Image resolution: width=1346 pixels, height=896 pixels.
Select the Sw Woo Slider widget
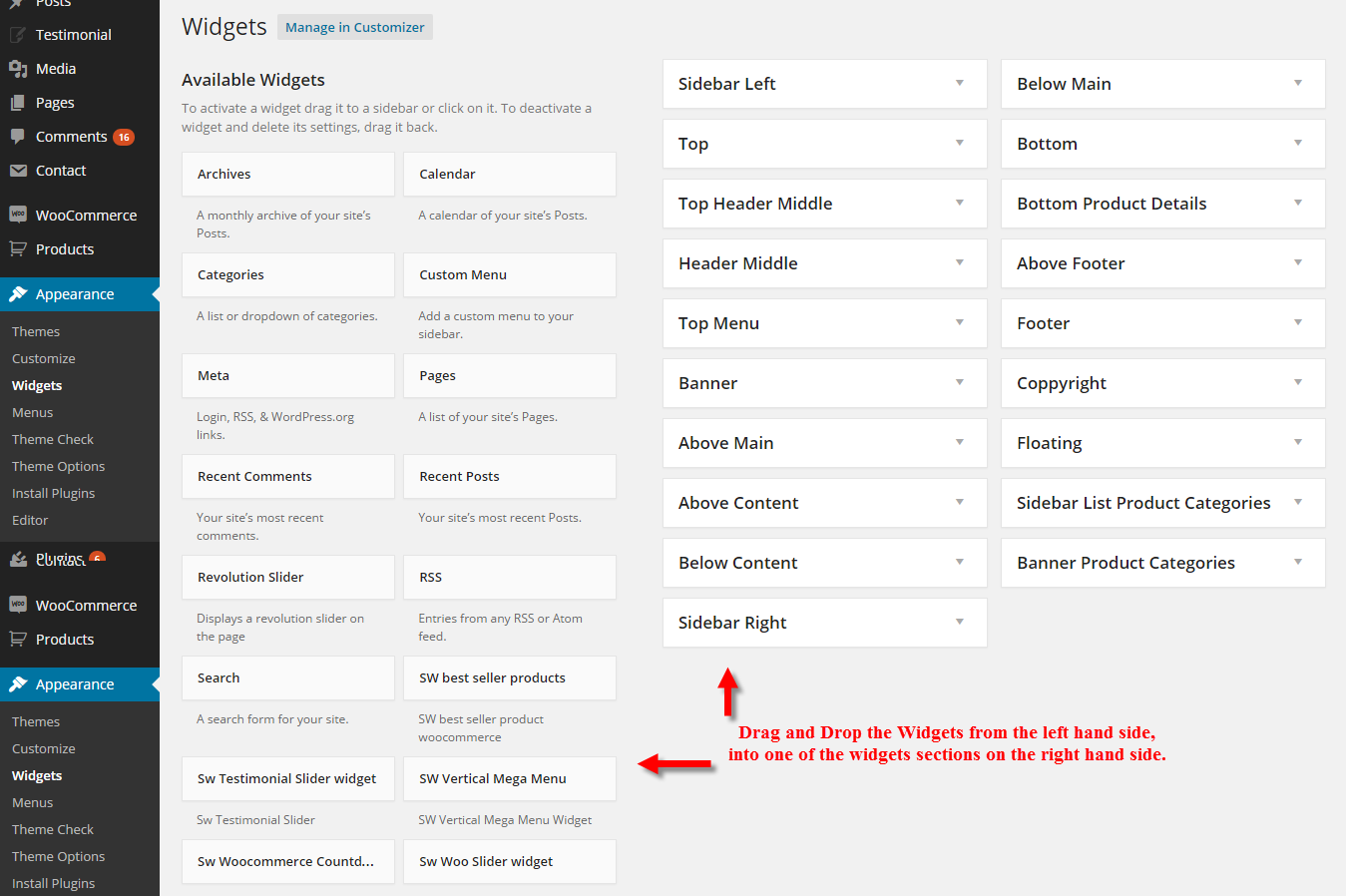pyautogui.click(x=510, y=861)
